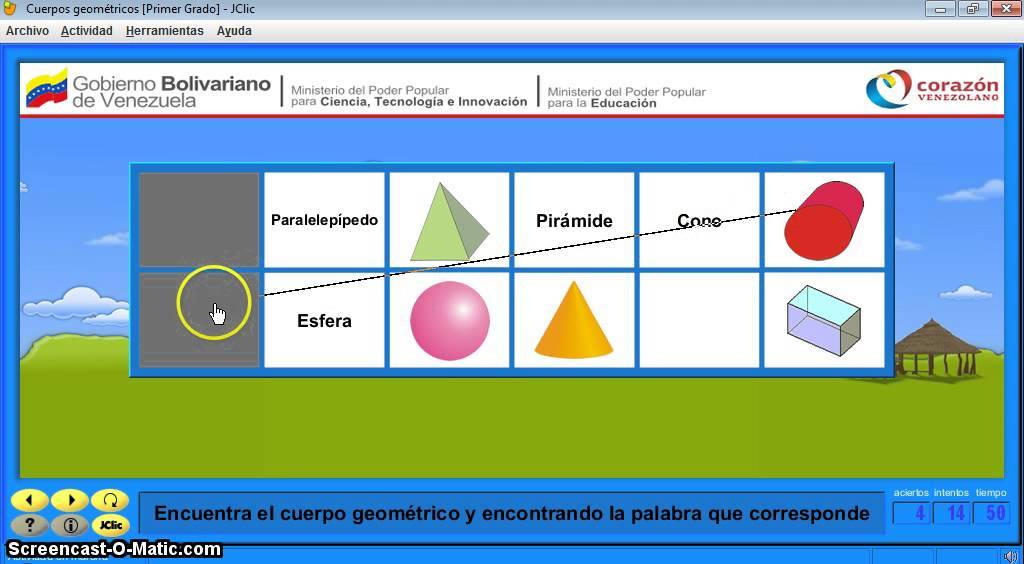Select the Esfera word card
Viewport: 1024px width, 564px height.
click(324, 320)
